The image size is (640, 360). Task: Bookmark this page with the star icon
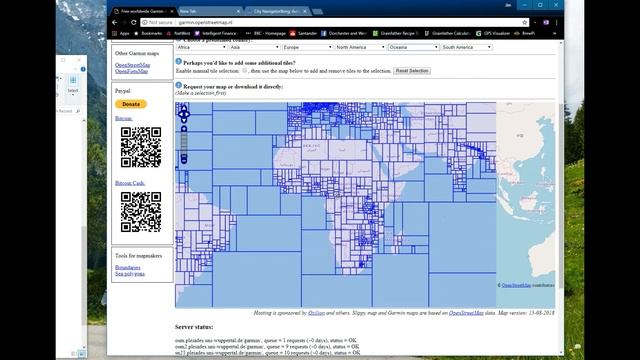[524, 22]
